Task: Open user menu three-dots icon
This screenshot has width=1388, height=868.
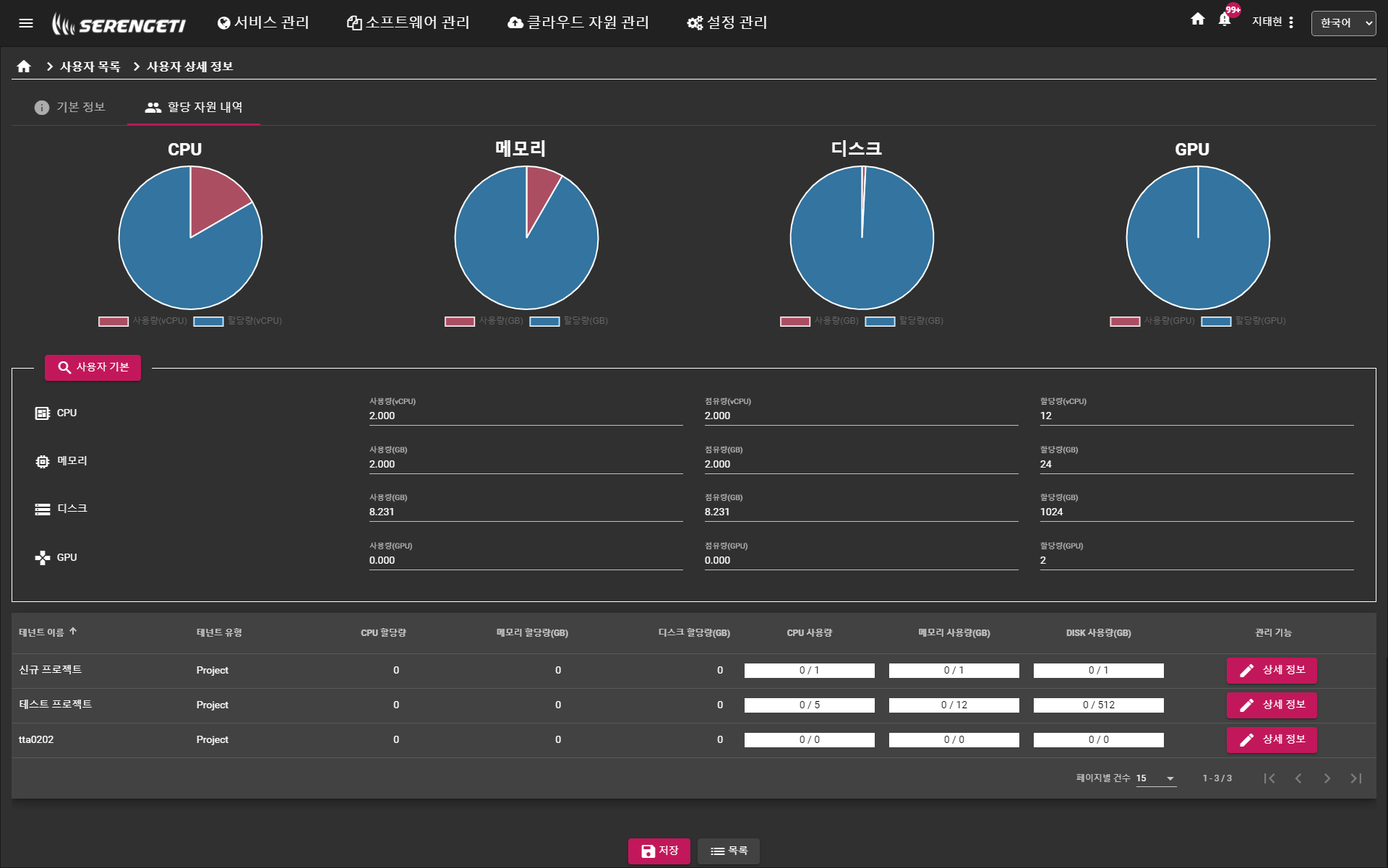Action: [x=1291, y=22]
